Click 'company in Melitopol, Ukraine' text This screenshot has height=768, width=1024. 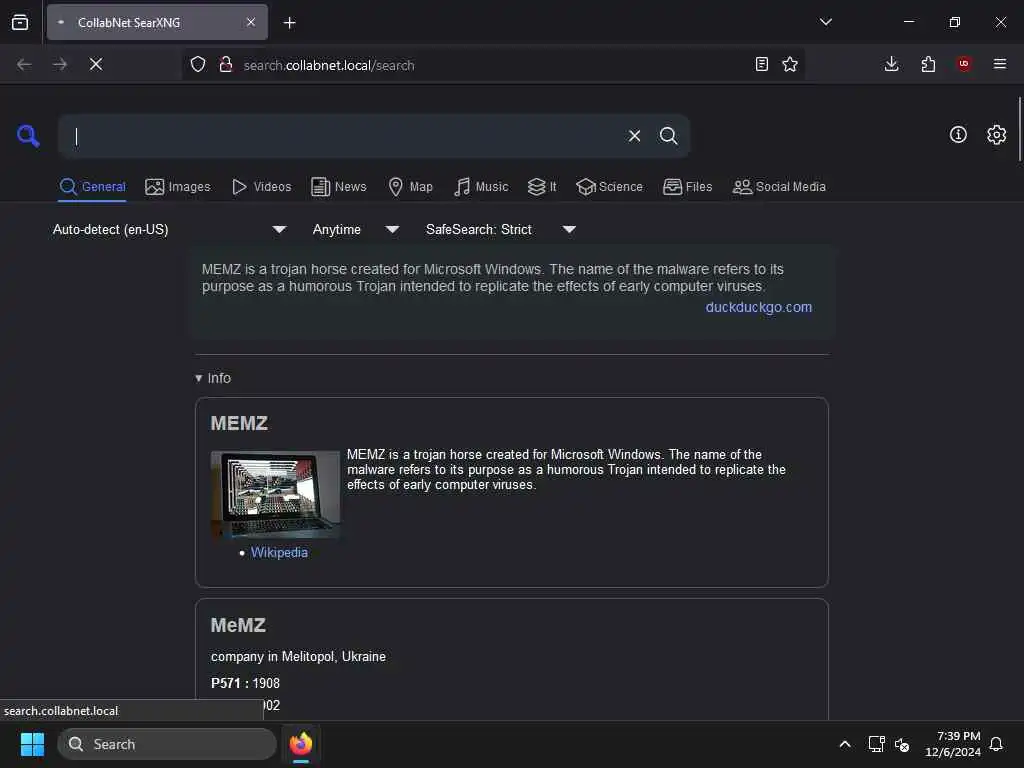pos(298,656)
